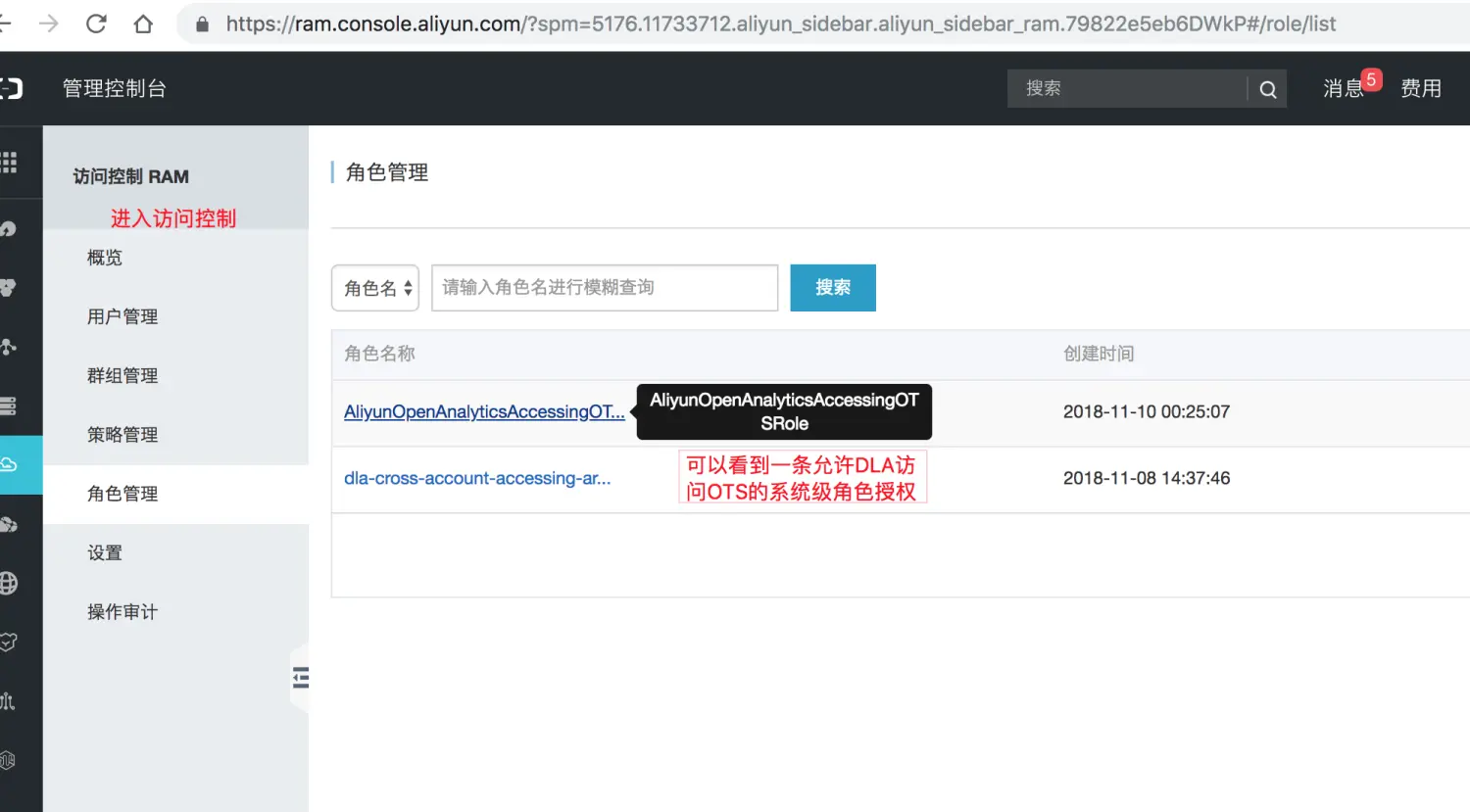Click the hexagon cluster icon in the left rail
1470x812 pixels.
(8, 288)
